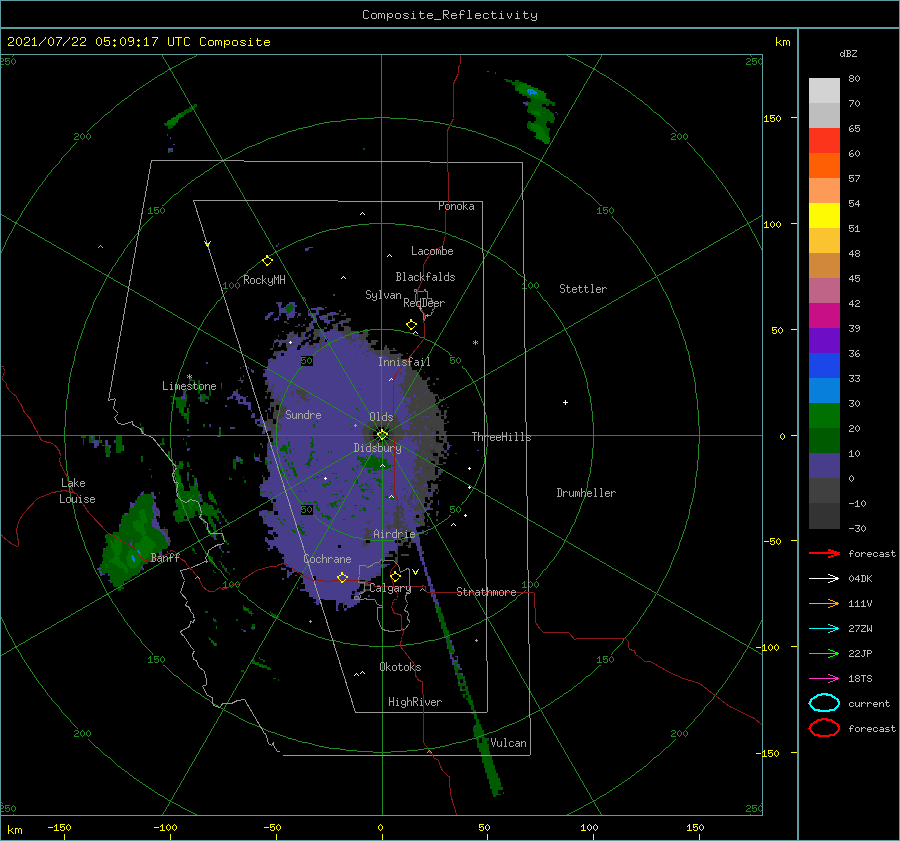Click the ThreeHills city label
The height and width of the screenshot is (841, 900).
(502, 437)
